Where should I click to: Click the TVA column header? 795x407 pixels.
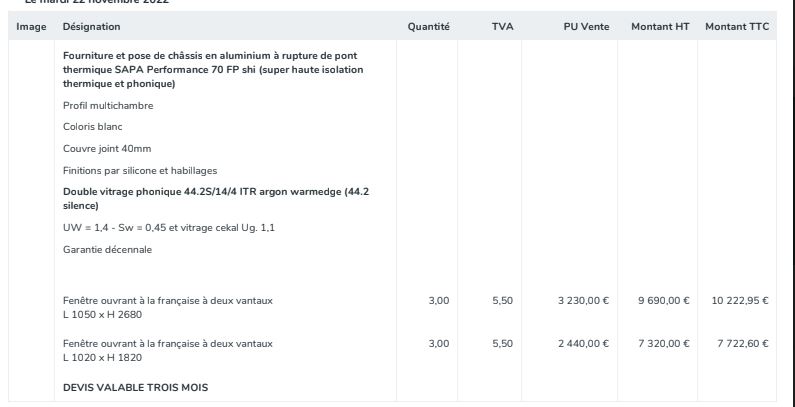click(502, 25)
